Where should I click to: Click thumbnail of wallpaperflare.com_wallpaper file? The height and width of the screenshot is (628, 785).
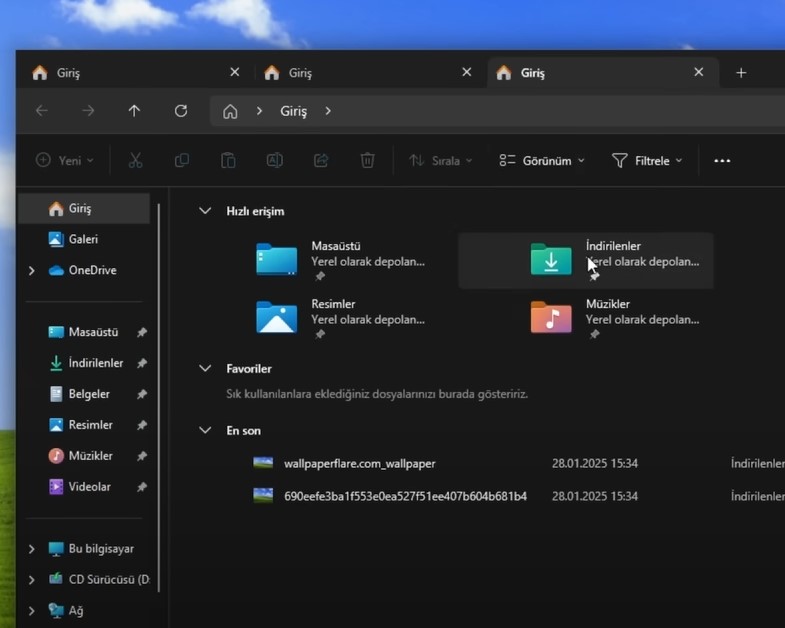263,463
